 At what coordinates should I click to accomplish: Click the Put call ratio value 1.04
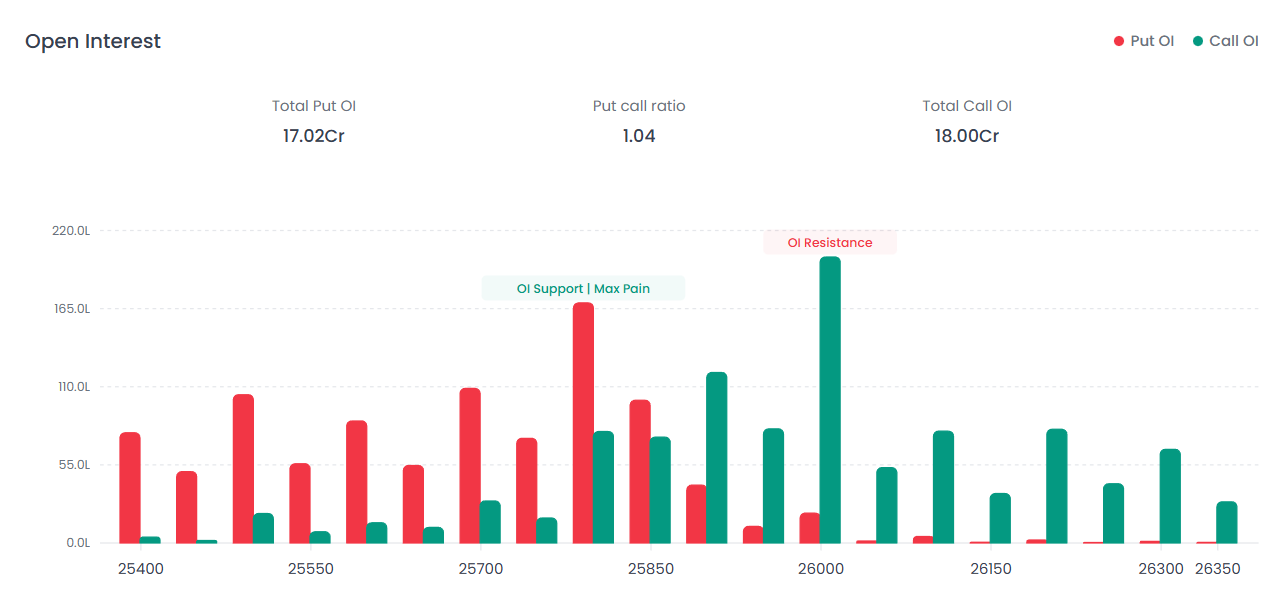tap(639, 136)
